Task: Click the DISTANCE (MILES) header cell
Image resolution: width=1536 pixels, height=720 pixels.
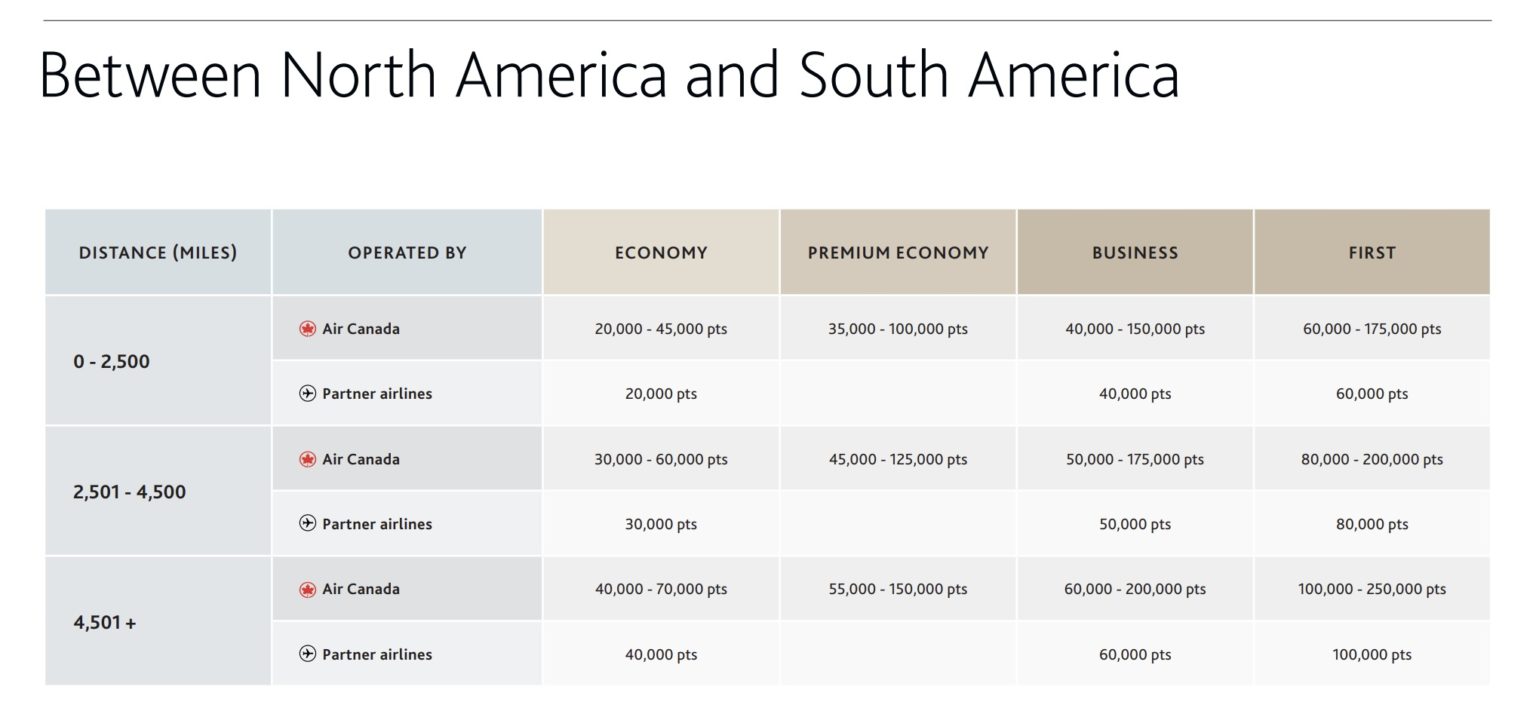Action: tap(158, 253)
